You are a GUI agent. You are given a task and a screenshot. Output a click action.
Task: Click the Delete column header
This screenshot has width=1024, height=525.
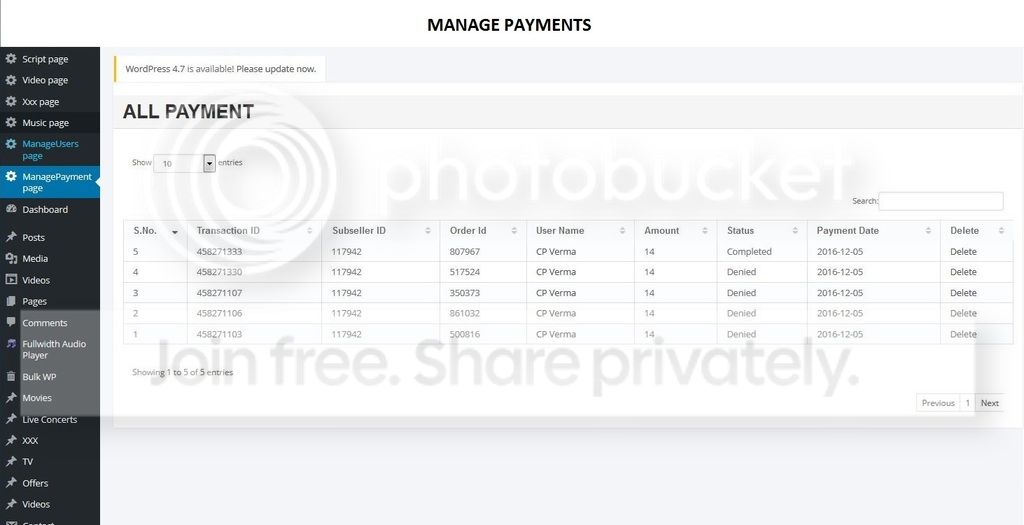pos(977,231)
